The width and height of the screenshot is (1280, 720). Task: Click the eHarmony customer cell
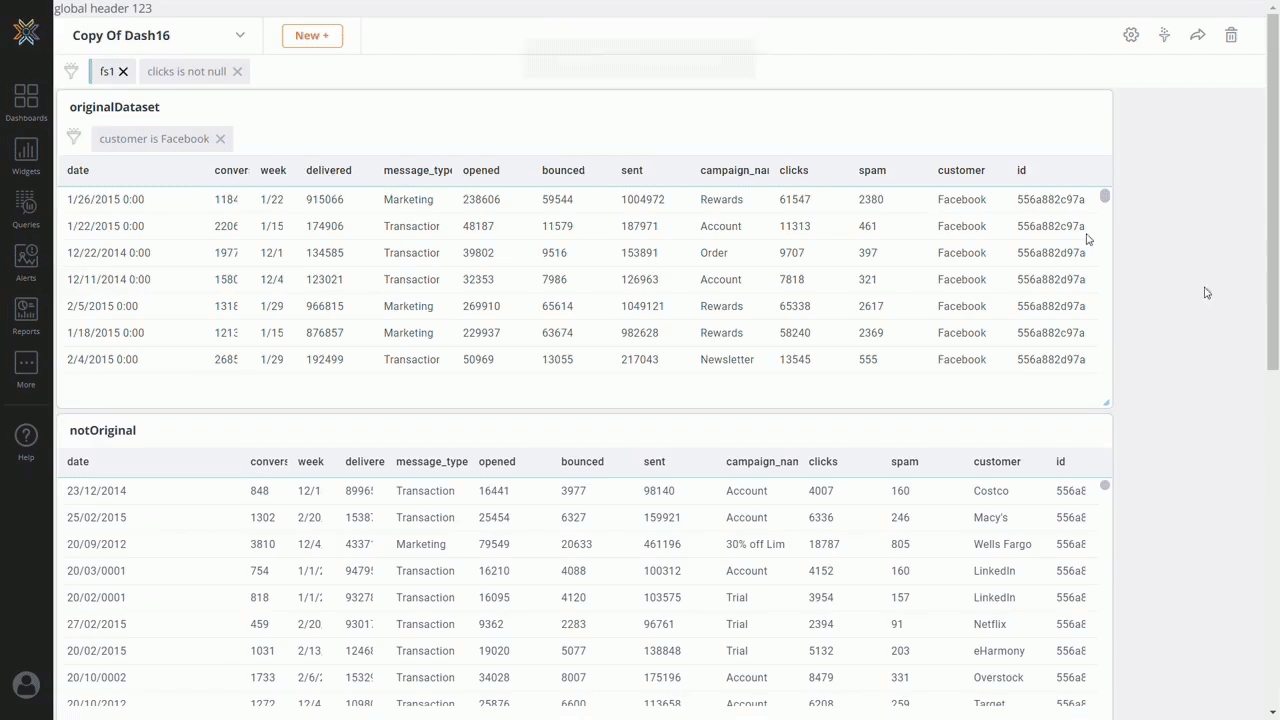[999, 651]
